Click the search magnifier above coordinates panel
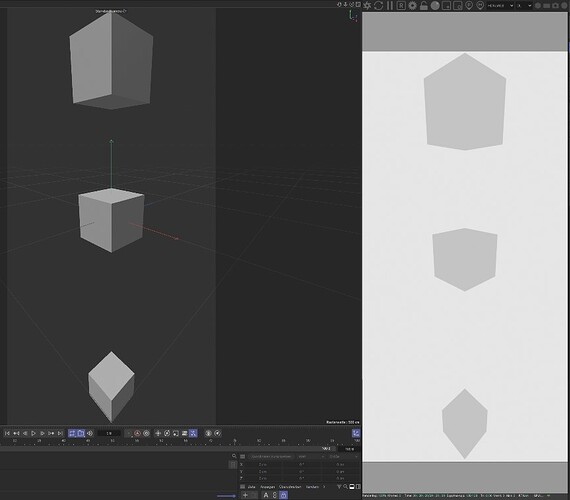 (234, 456)
